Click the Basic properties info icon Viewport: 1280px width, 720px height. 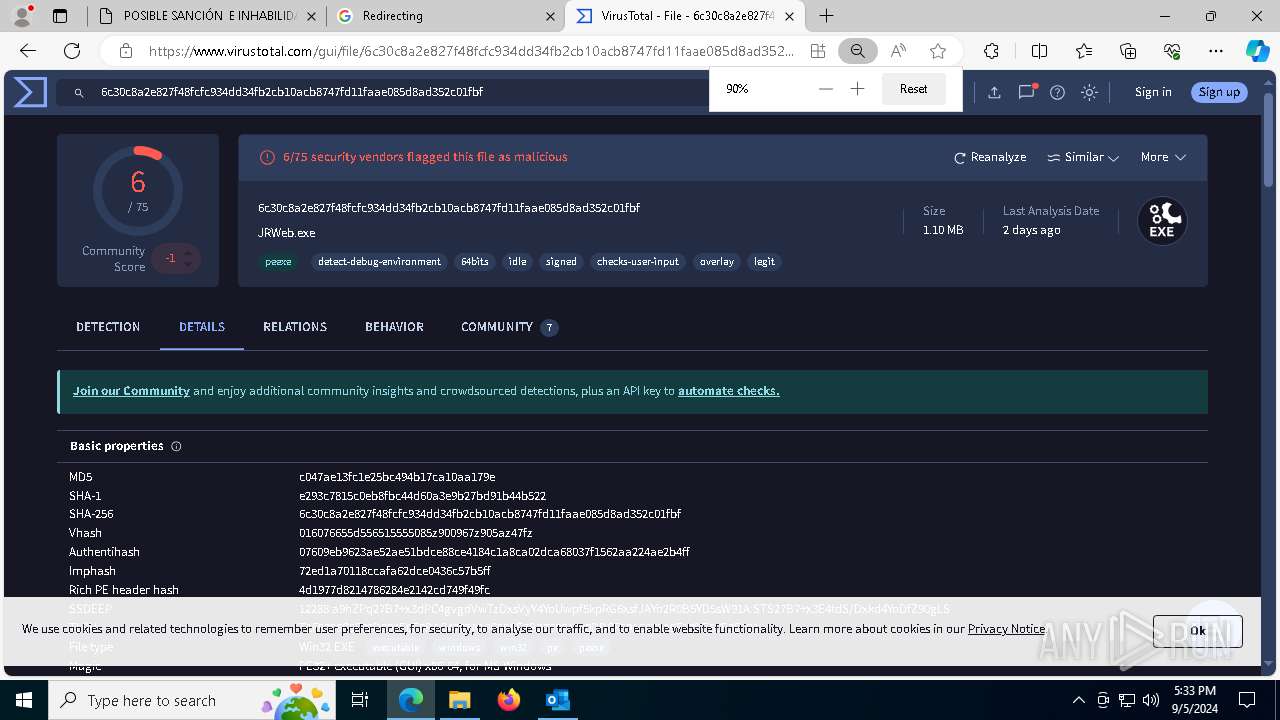(176, 446)
